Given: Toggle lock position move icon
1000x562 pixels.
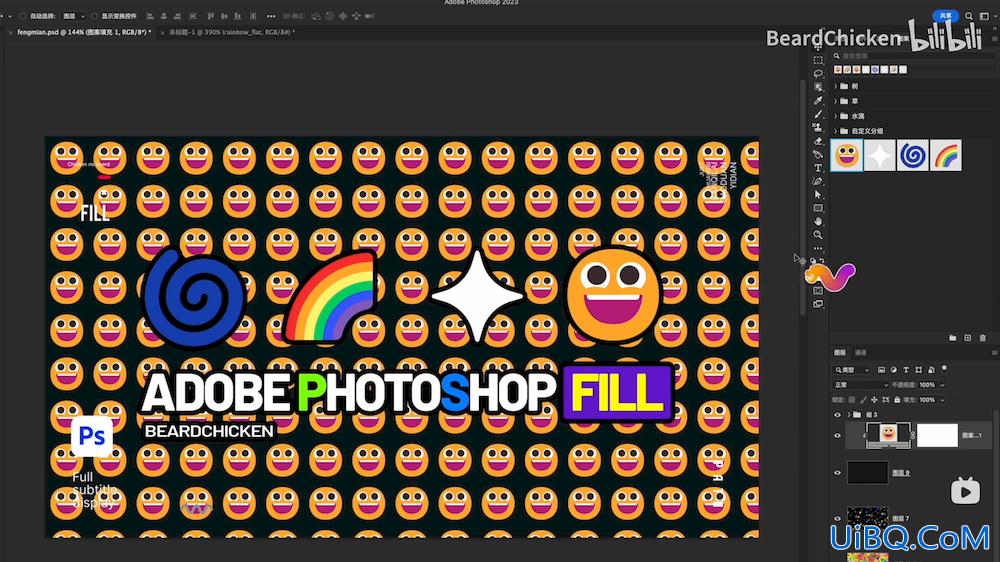Looking at the screenshot, I should pos(874,400).
